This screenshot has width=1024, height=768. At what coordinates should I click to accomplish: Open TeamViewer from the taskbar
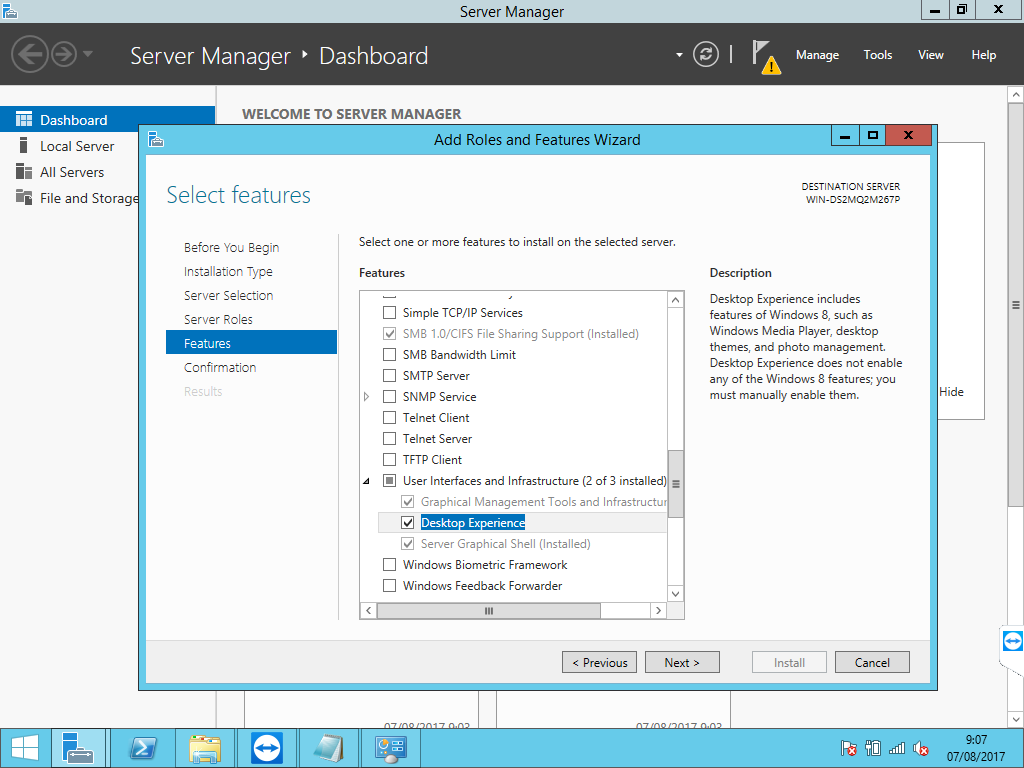266,748
